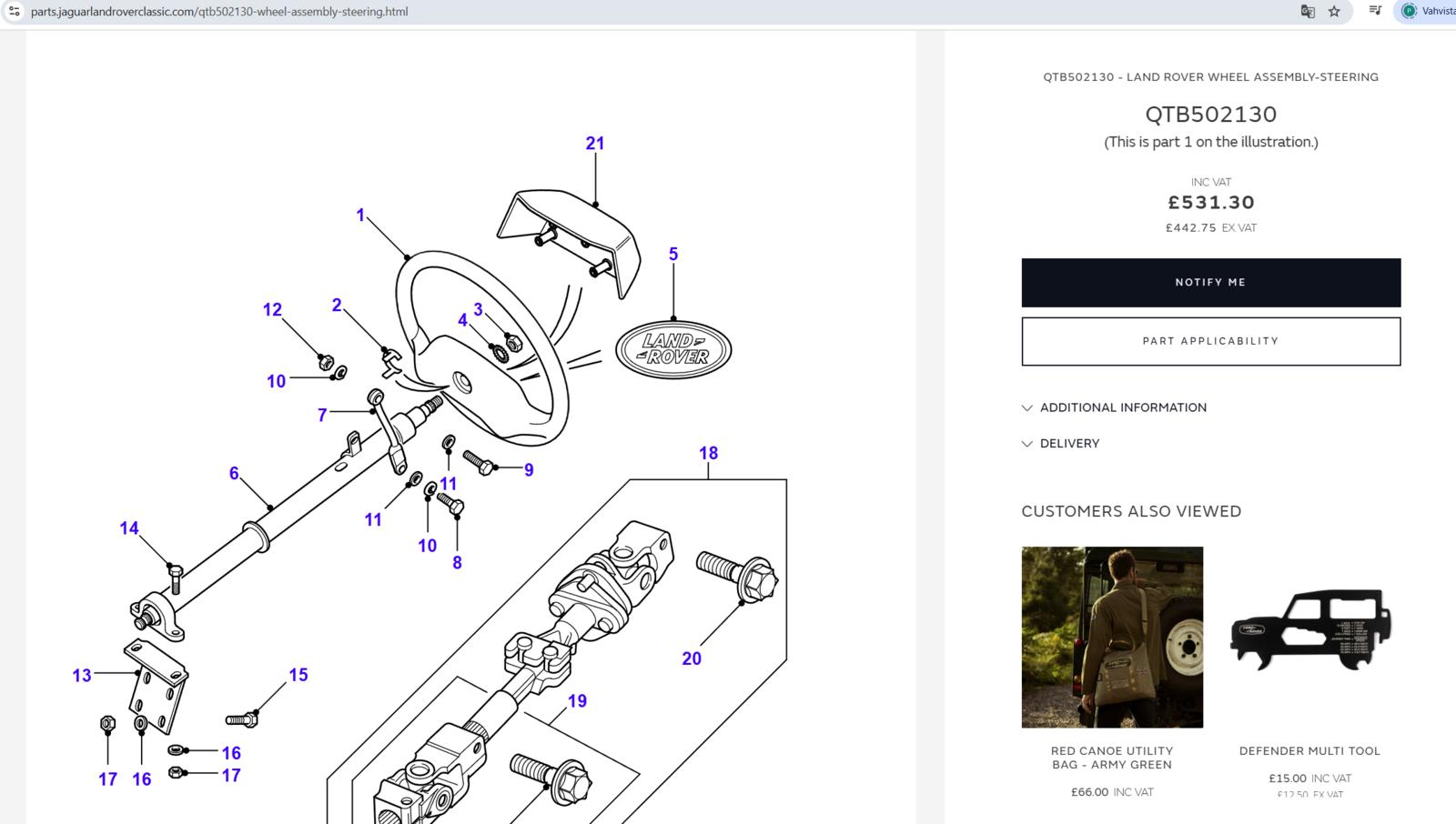Open the Red Canoe Utility Bag product image
The image size is (1456, 824).
coord(1112,637)
